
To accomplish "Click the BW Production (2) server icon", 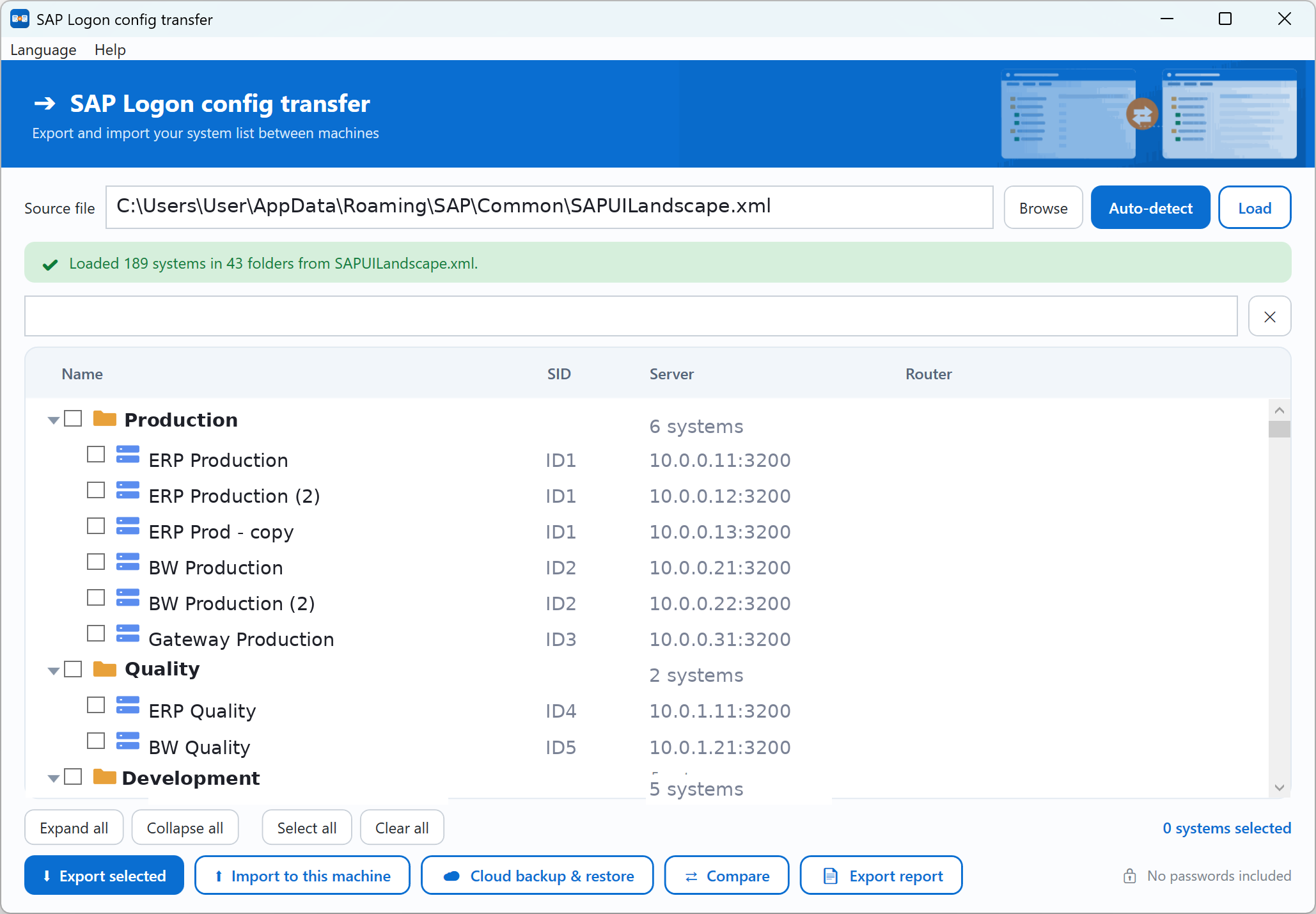I will coord(128,598).
